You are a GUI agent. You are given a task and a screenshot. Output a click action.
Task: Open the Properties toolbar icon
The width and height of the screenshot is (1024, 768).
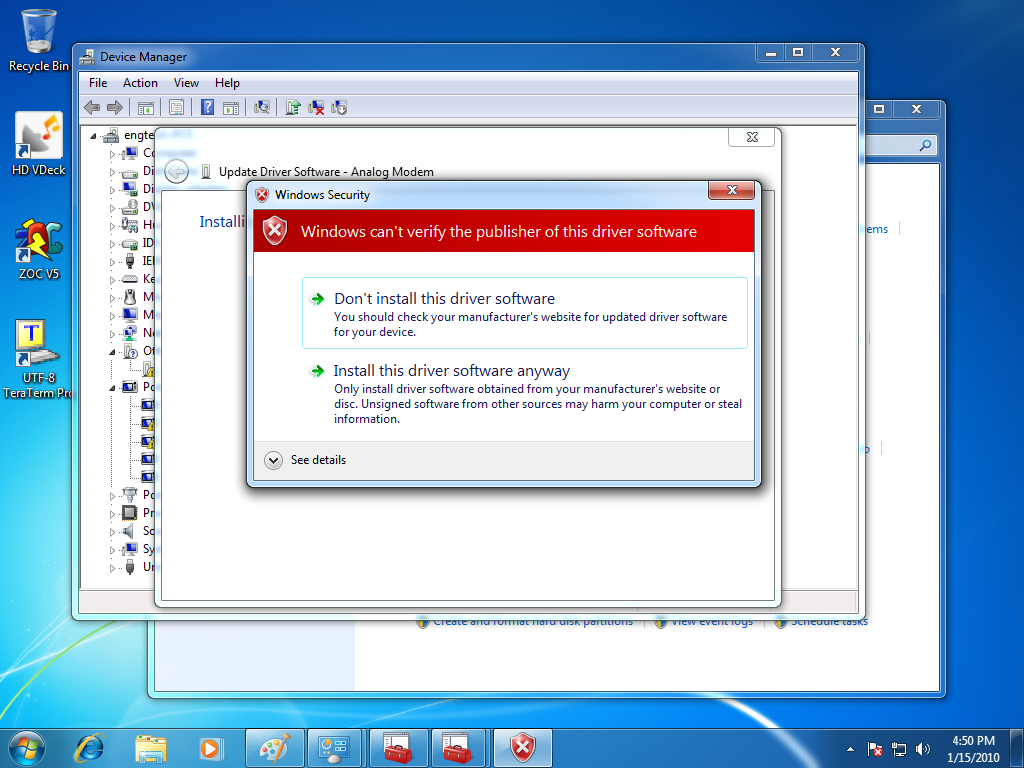[x=177, y=108]
